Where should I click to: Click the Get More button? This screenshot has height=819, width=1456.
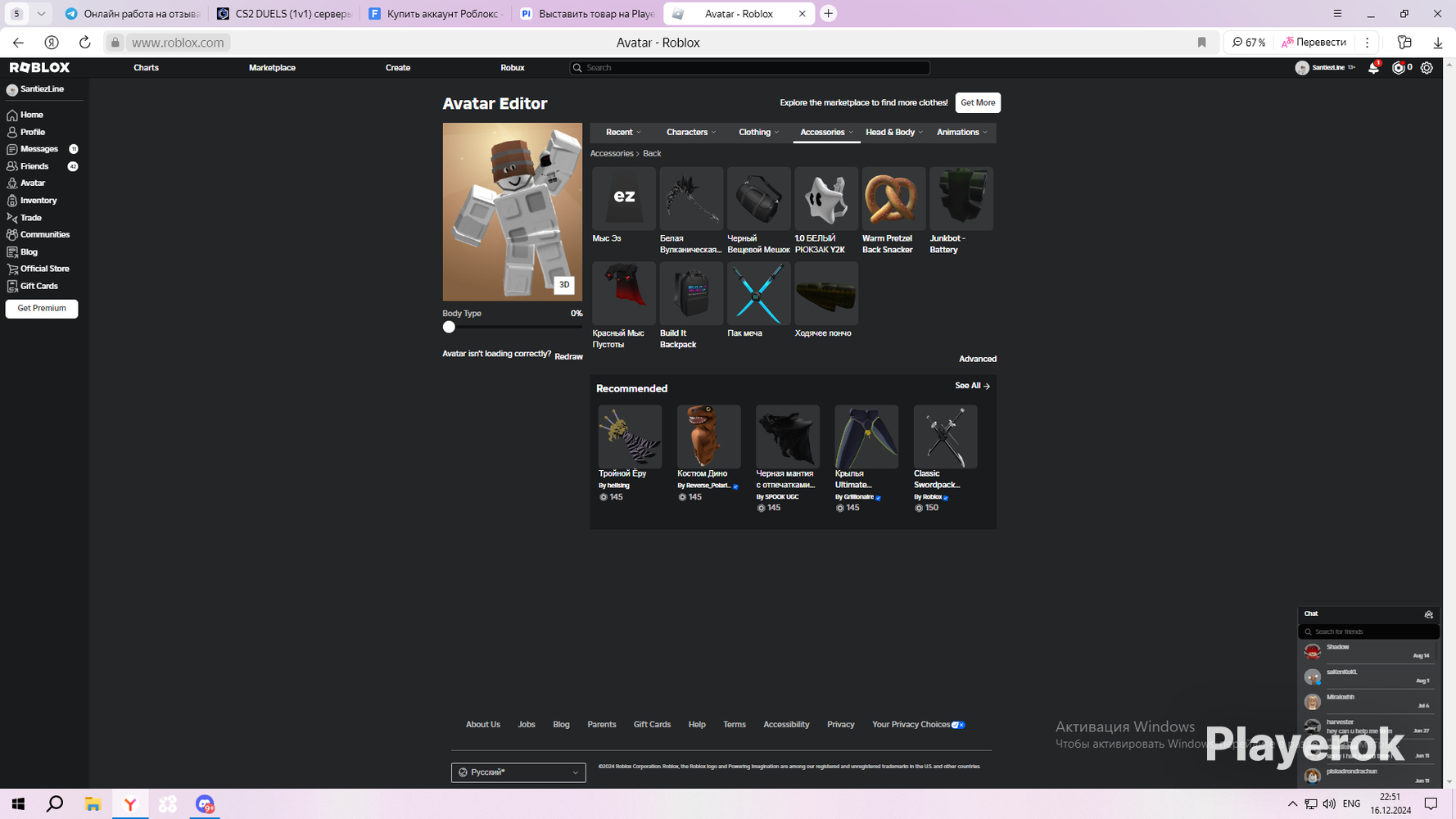(978, 103)
